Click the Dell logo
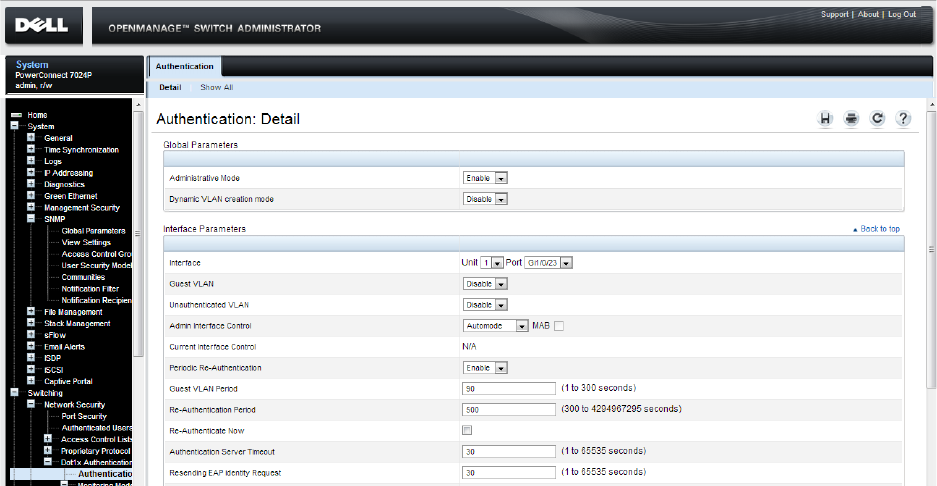937x486 pixels. point(42,25)
